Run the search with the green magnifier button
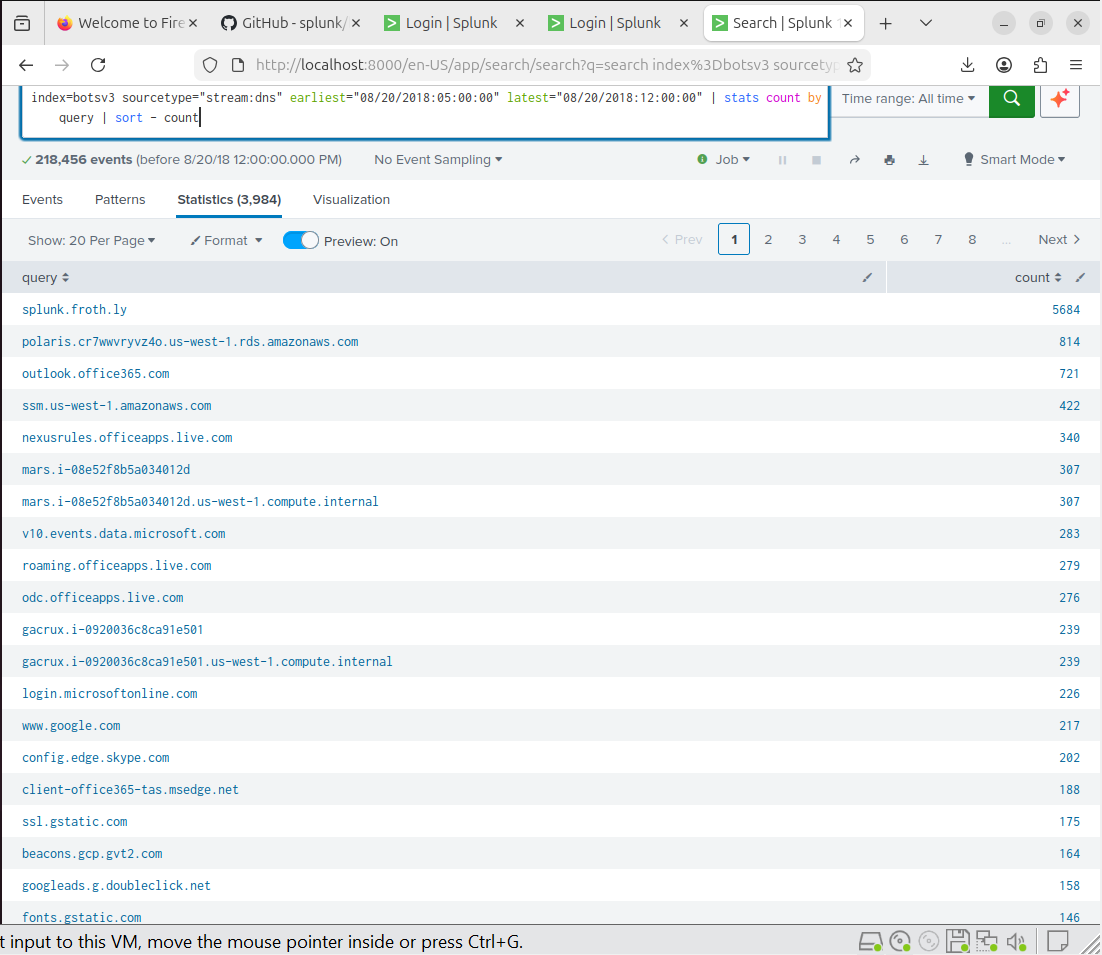Screen dimensions: 1102x955 pyautogui.click(x=1011, y=99)
